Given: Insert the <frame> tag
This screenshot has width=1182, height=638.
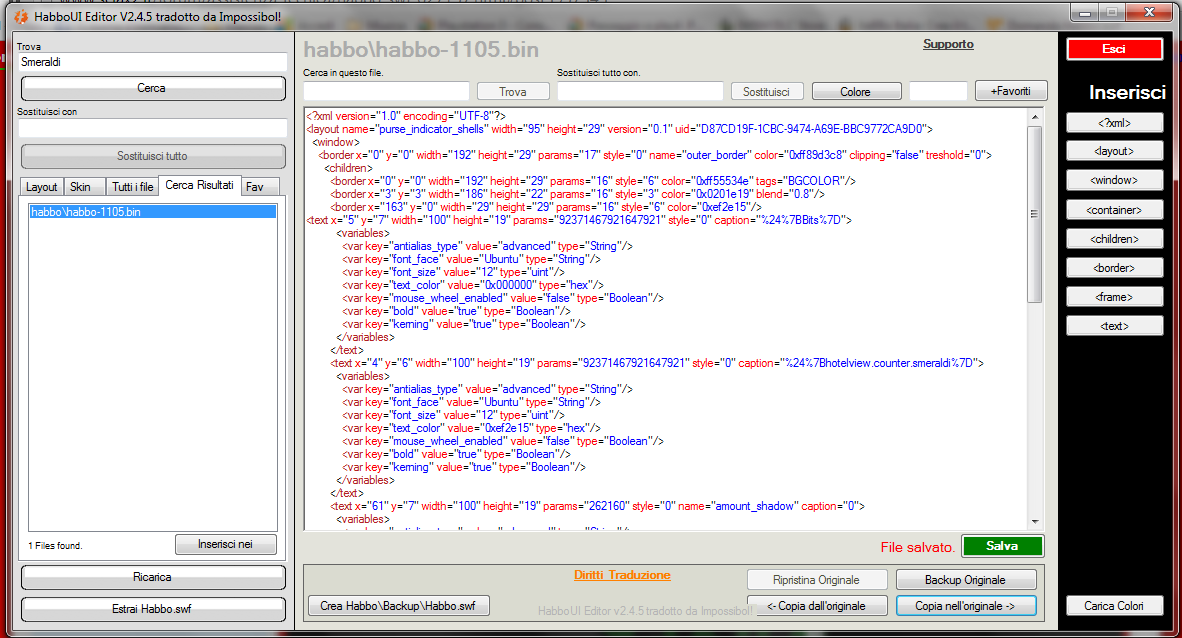Looking at the screenshot, I should tap(1114, 297).
